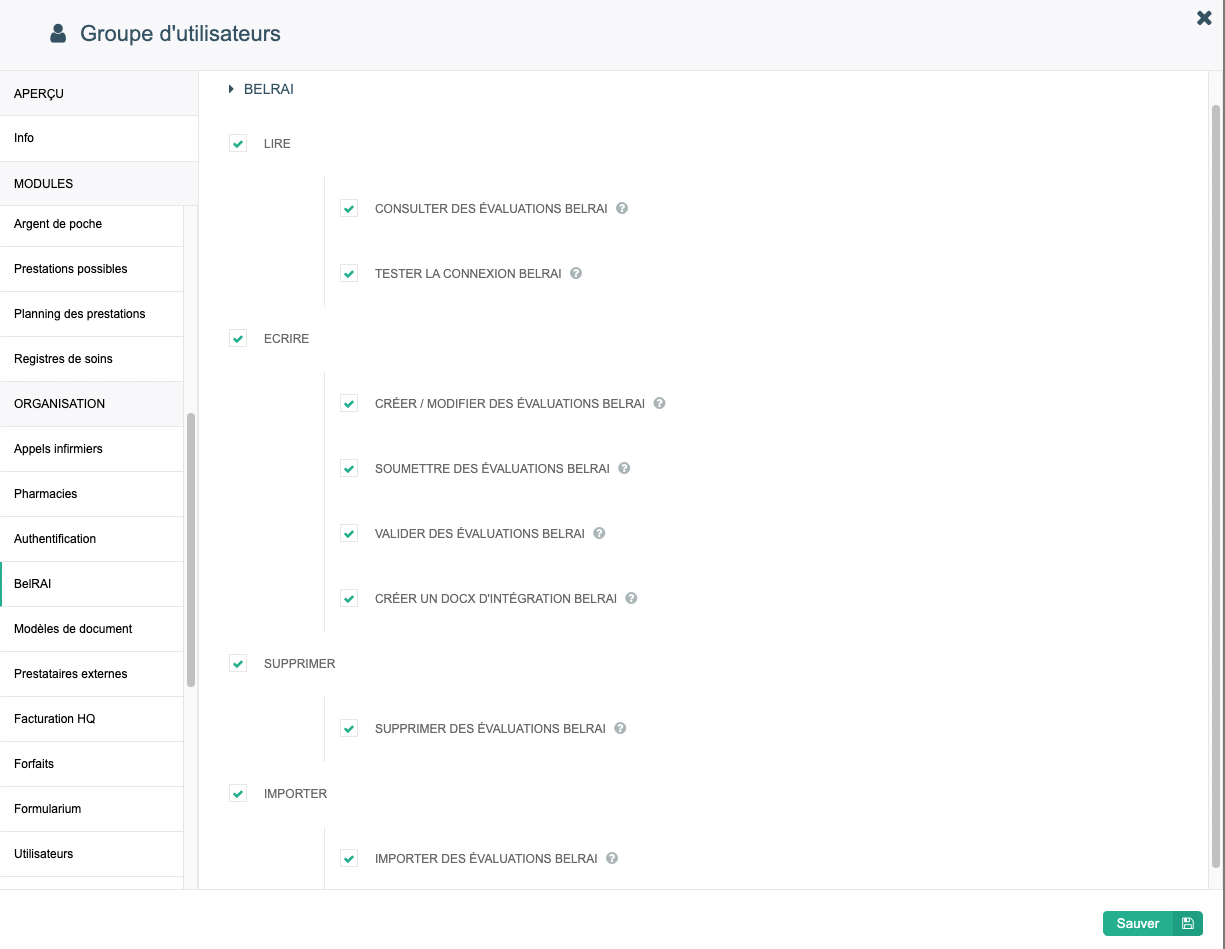Open Registres de soins module
This screenshot has width=1225, height=949.
(x=92, y=359)
